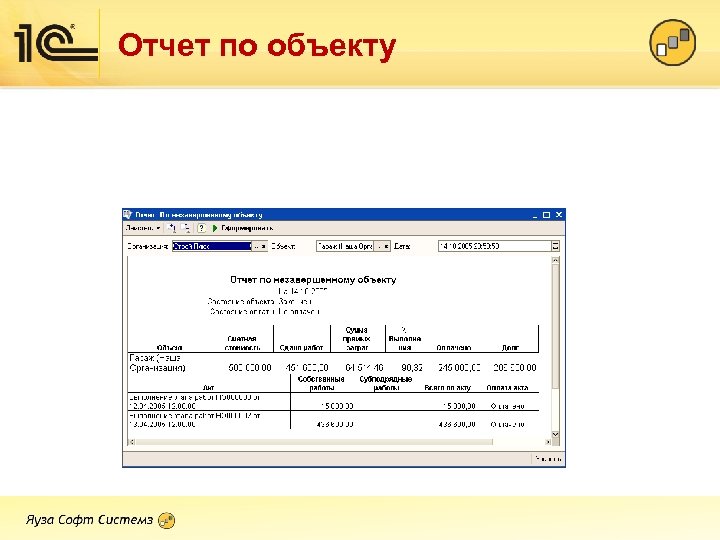Maximize the report window

click(x=546, y=214)
